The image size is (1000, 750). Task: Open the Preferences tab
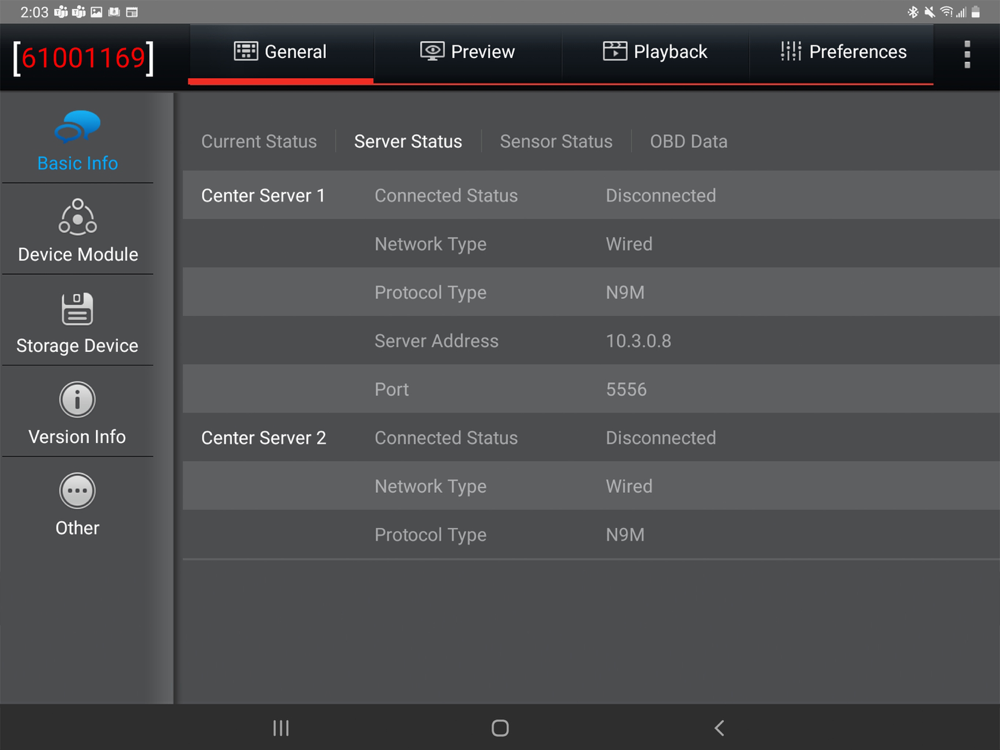point(843,52)
